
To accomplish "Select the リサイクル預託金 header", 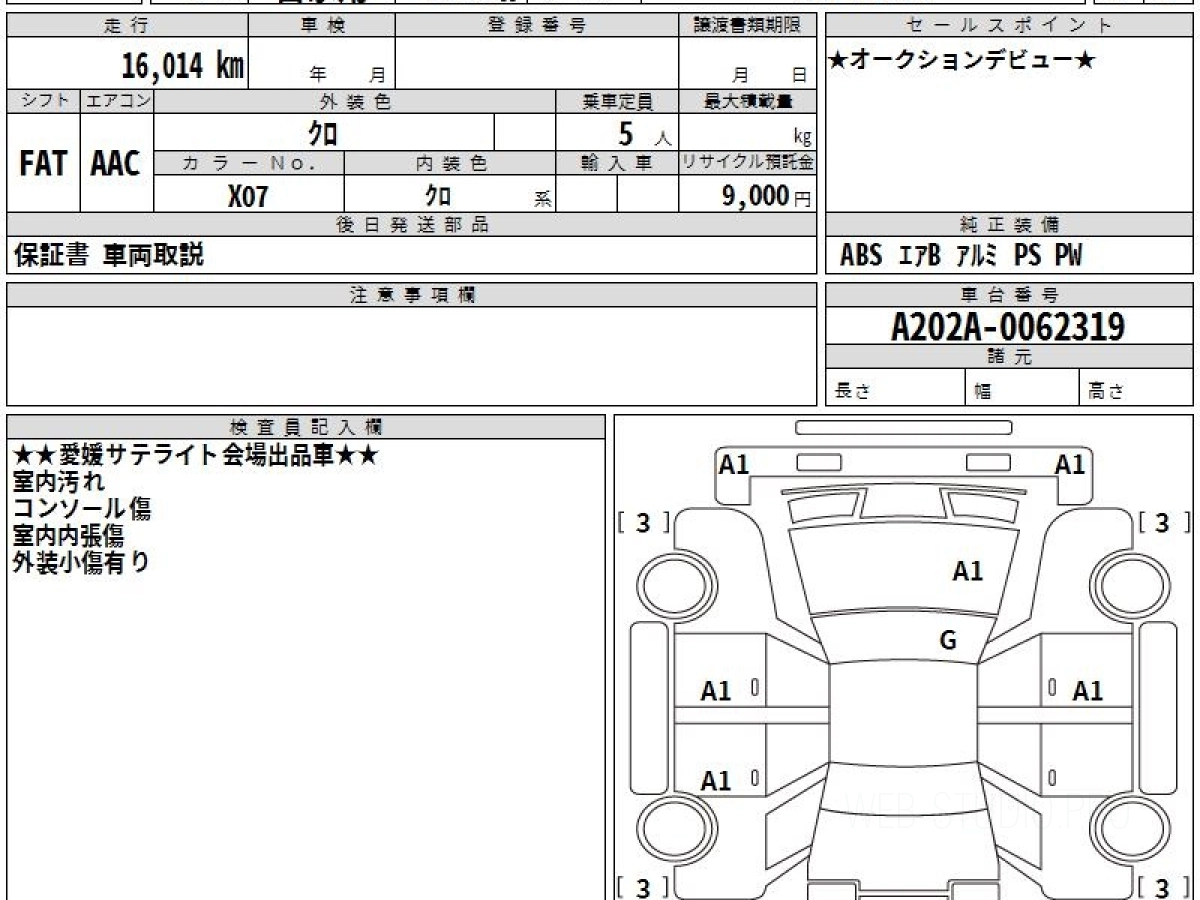I will pos(748,163).
